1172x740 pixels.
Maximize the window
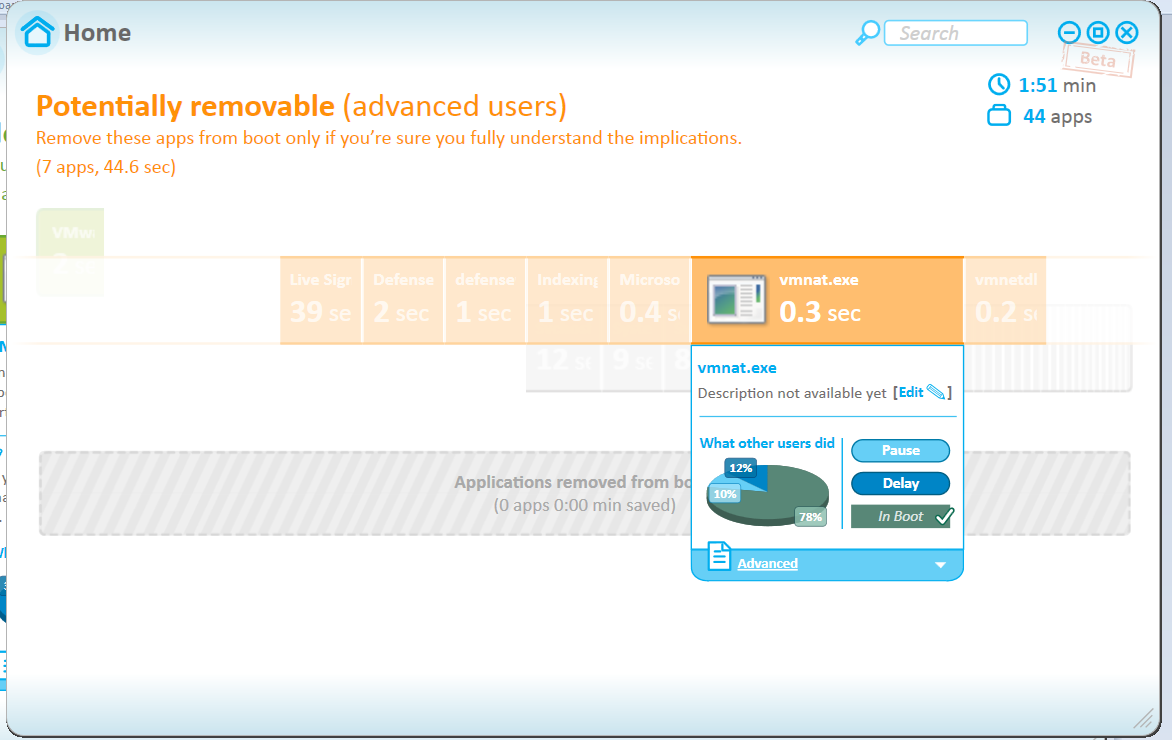[1098, 32]
